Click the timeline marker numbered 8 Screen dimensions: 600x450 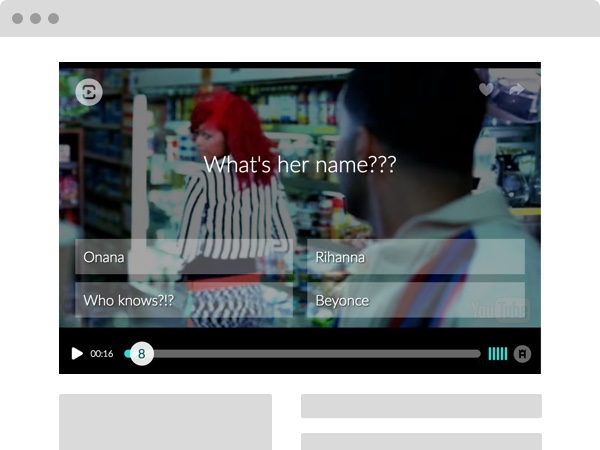coord(142,354)
